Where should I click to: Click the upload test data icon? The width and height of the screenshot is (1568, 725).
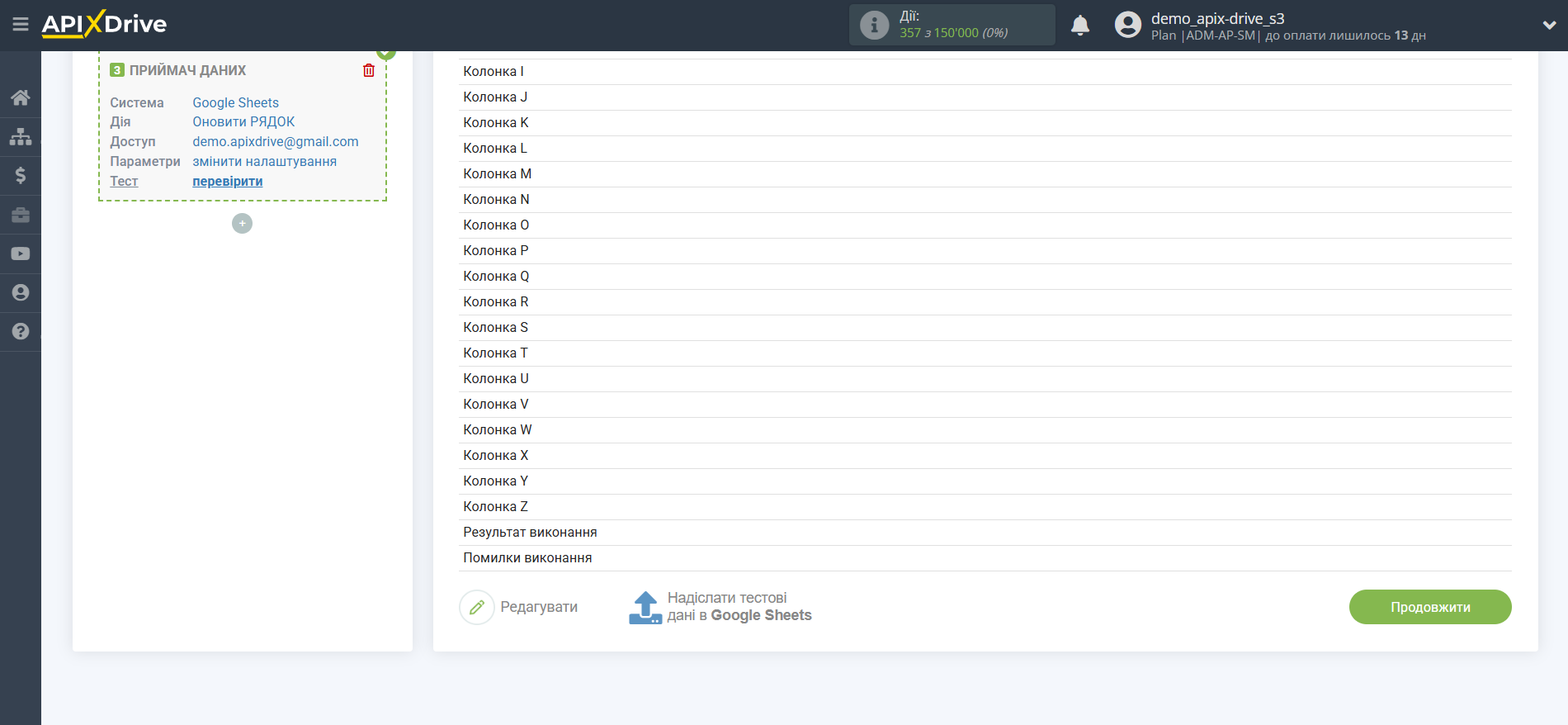[x=645, y=608]
